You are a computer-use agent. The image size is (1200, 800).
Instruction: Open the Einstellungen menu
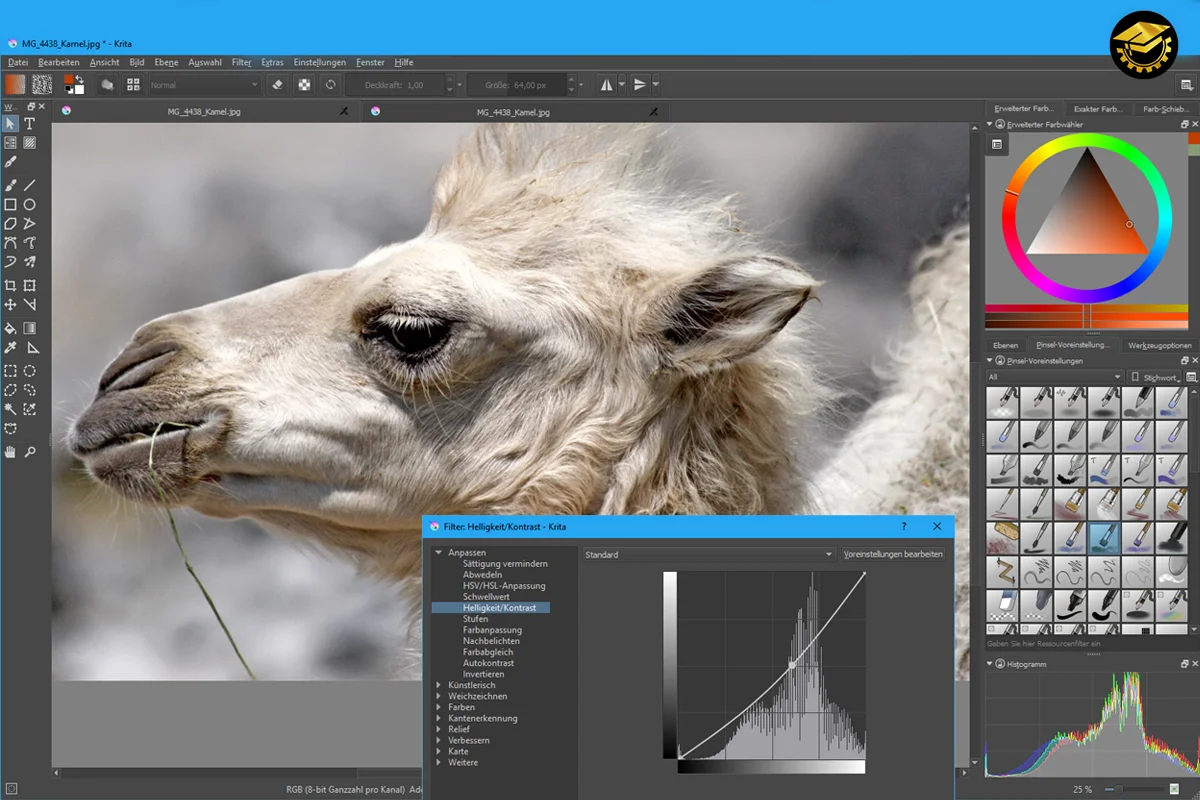(x=319, y=62)
